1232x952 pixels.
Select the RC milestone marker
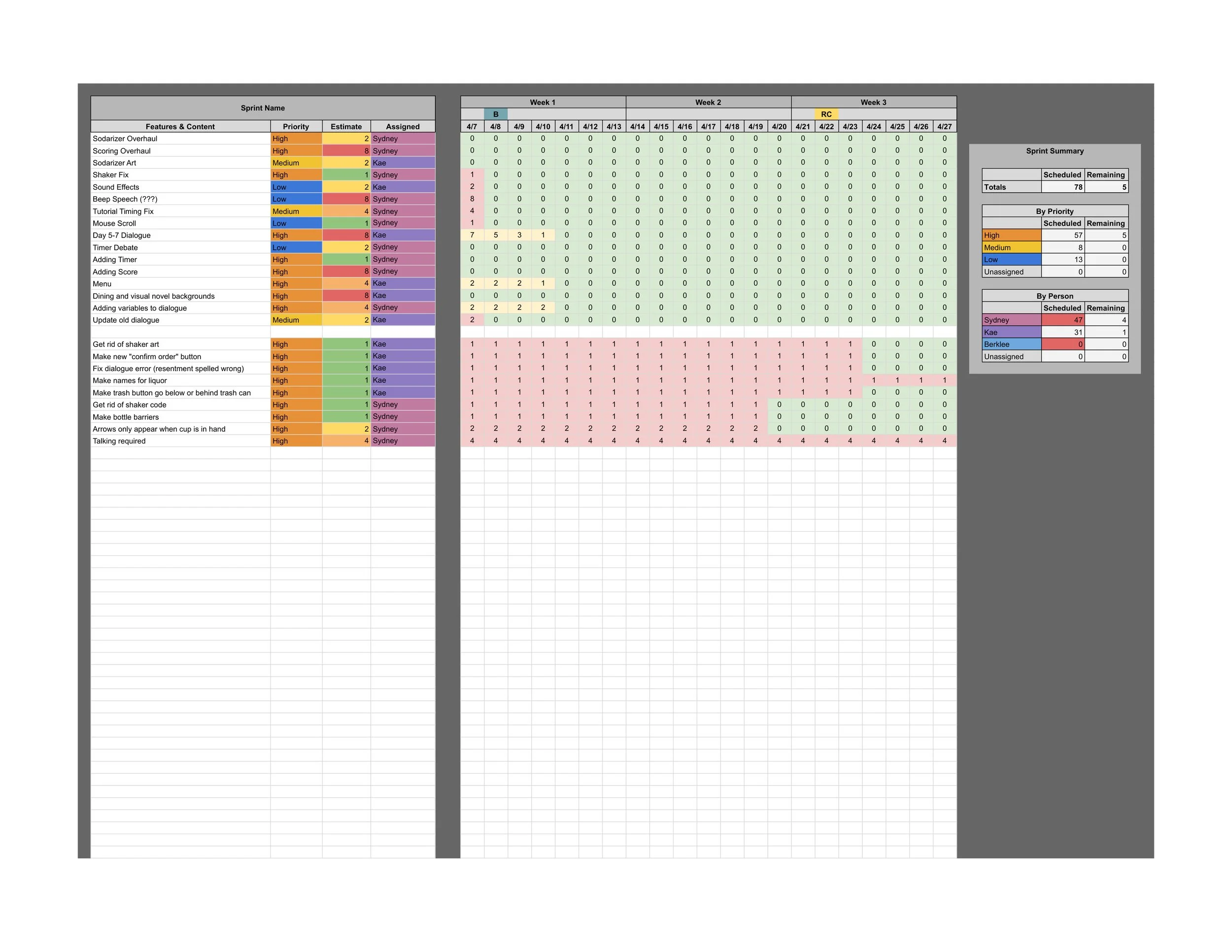pyautogui.click(x=826, y=114)
